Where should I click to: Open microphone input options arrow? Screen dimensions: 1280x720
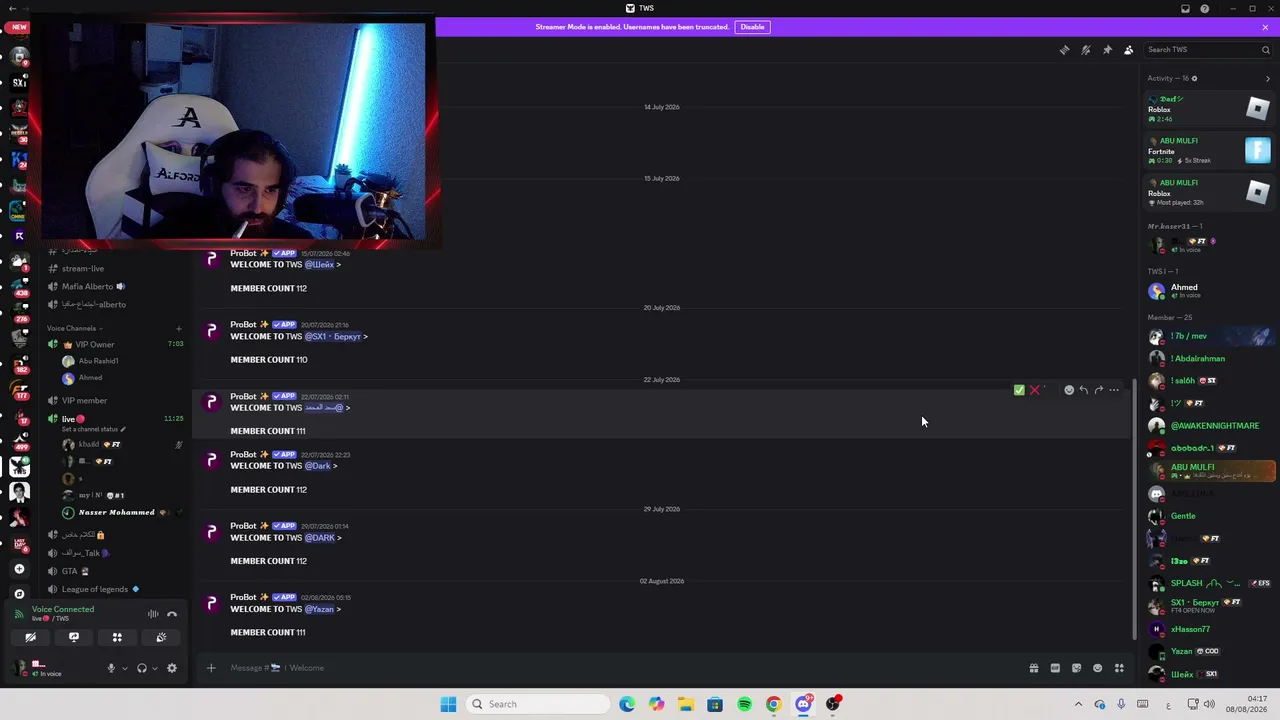[x=124, y=668]
